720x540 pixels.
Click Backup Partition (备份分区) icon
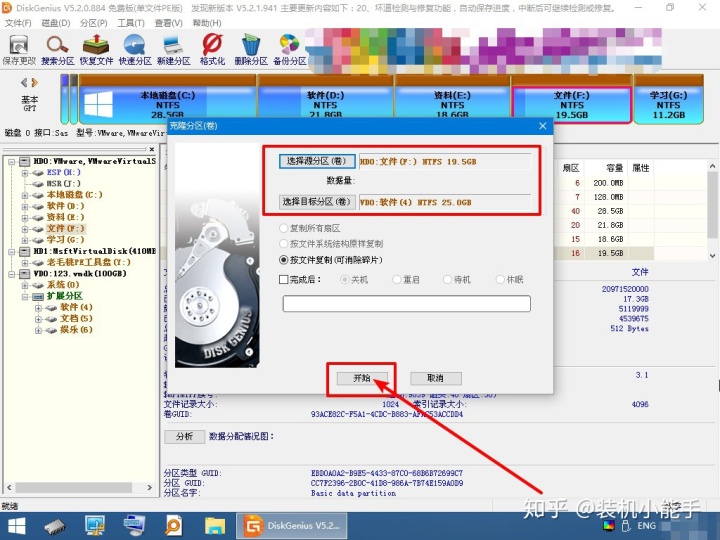pos(289,50)
